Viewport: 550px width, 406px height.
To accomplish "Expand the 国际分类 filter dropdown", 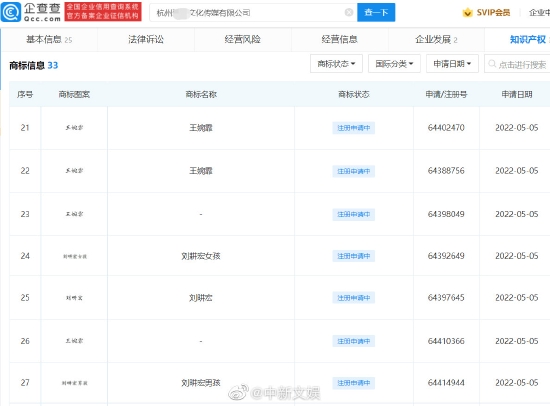I will pyautogui.click(x=394, y=64).
